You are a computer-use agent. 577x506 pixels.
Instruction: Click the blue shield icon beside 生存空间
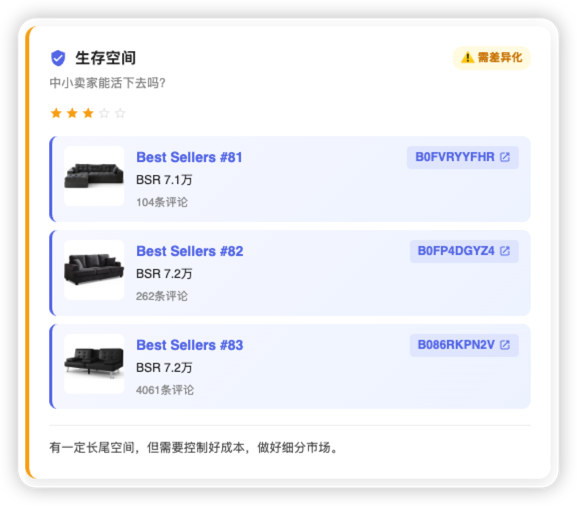pos(58,58)
